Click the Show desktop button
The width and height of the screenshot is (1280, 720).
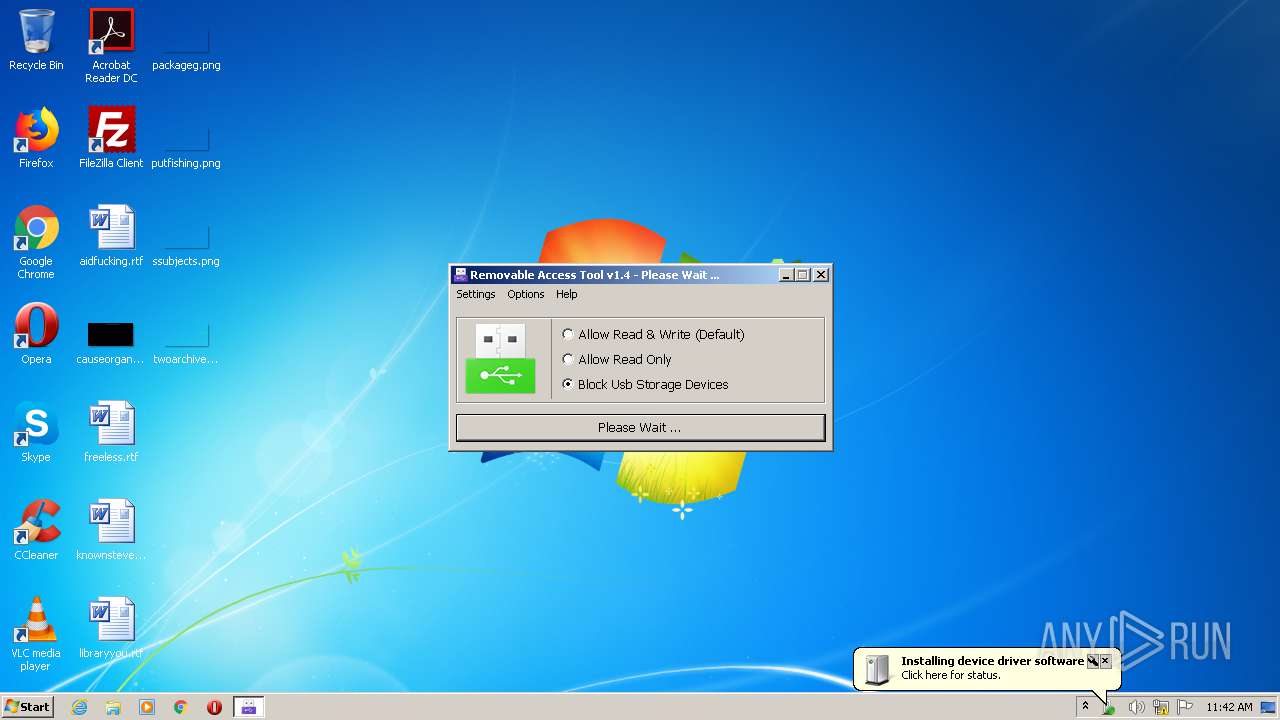pos(1269,707)
